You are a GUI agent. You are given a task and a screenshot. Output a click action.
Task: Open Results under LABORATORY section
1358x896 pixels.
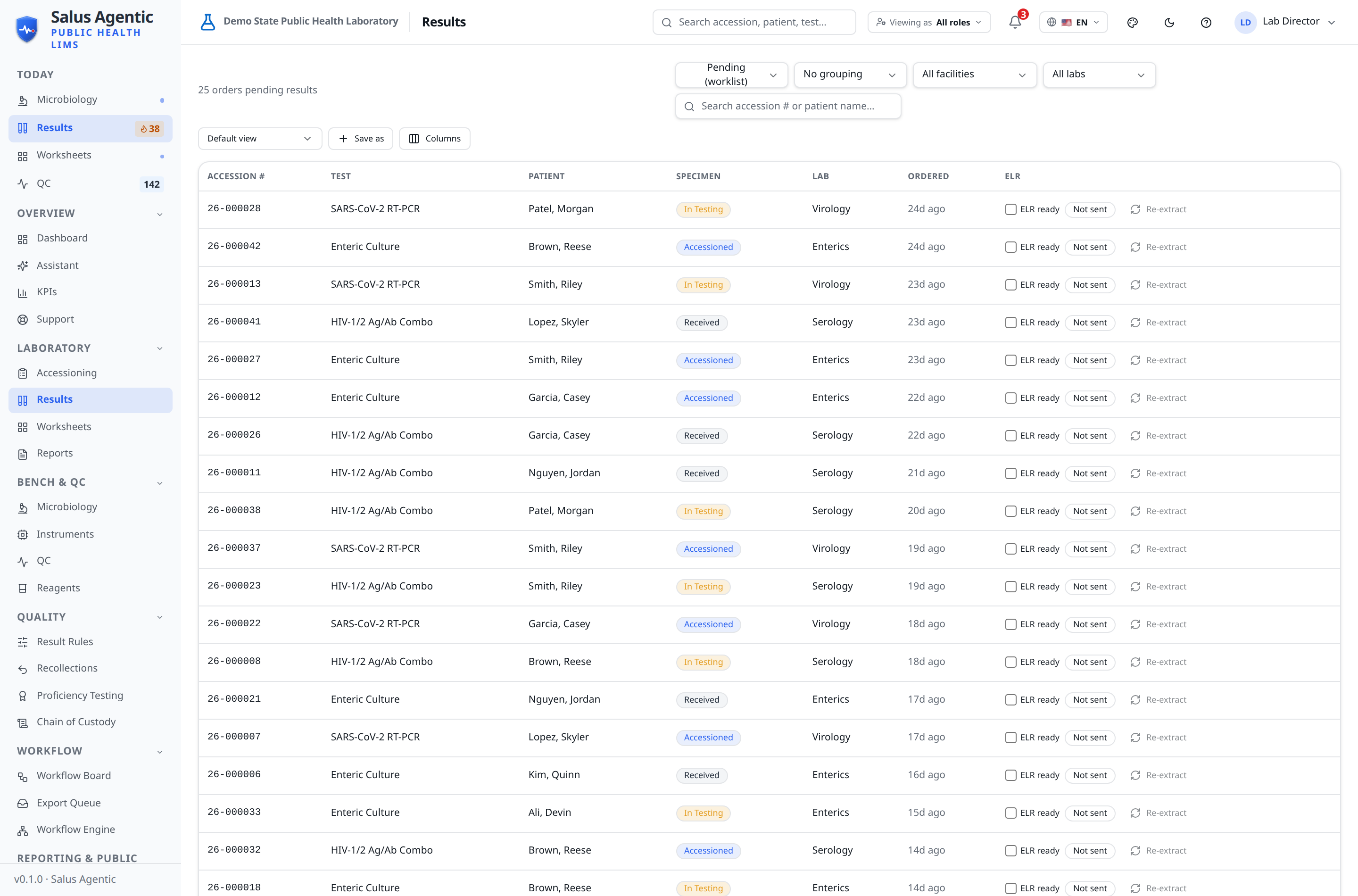[x=90, y=400]
